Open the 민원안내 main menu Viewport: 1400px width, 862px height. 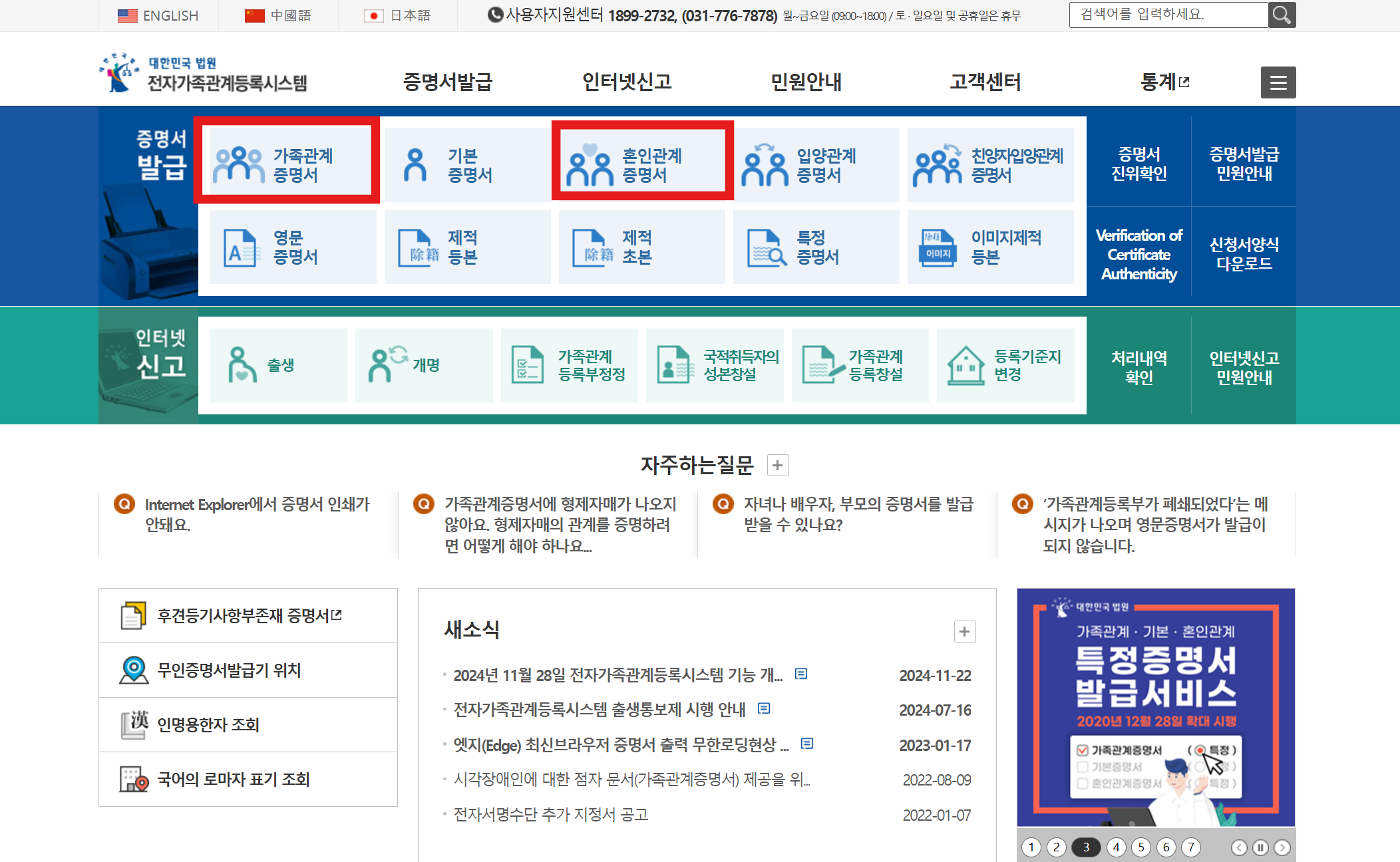805,82
